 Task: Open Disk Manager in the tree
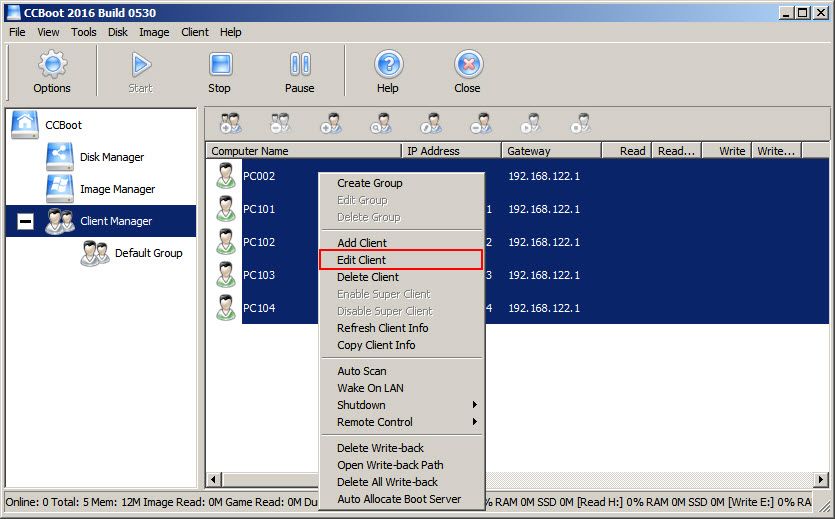point(112,157)
